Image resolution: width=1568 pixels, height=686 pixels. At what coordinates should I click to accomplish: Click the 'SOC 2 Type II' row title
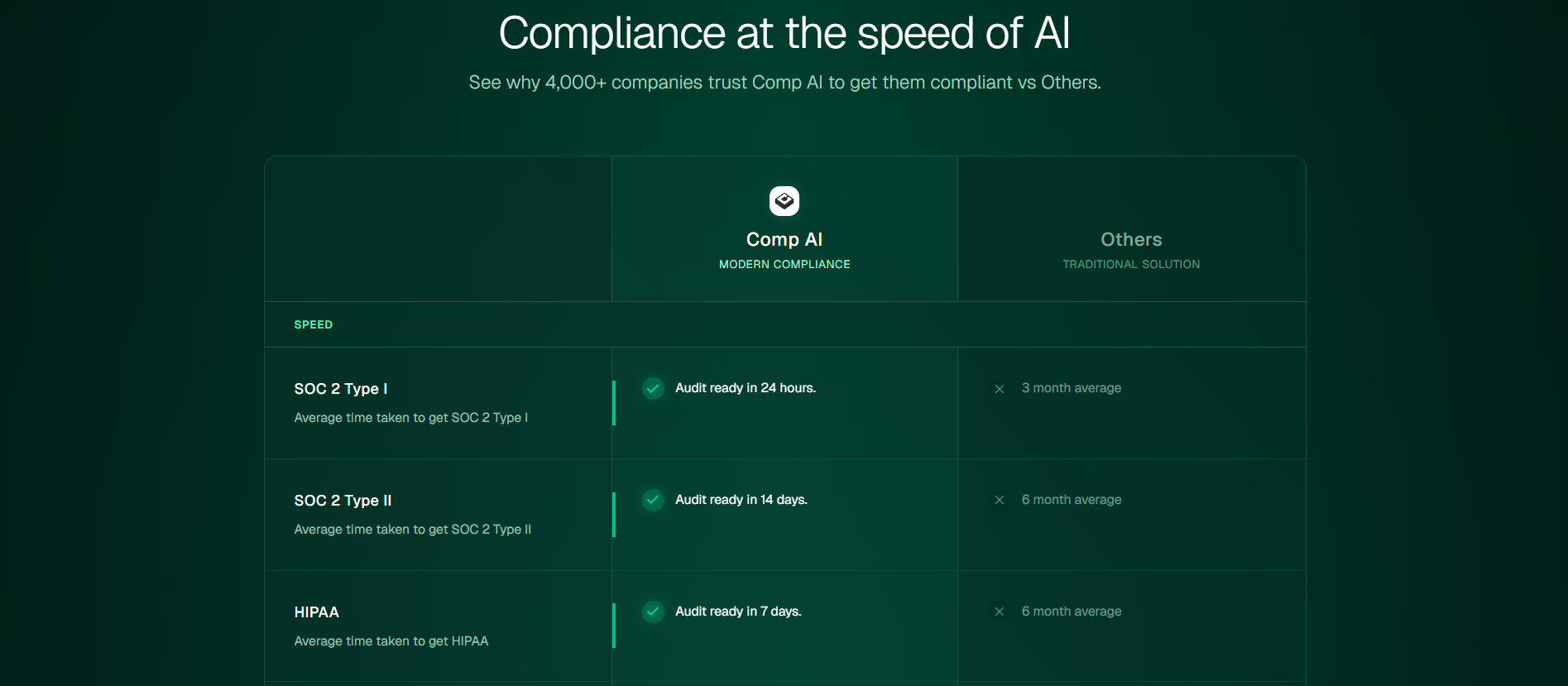coord(343,501)
